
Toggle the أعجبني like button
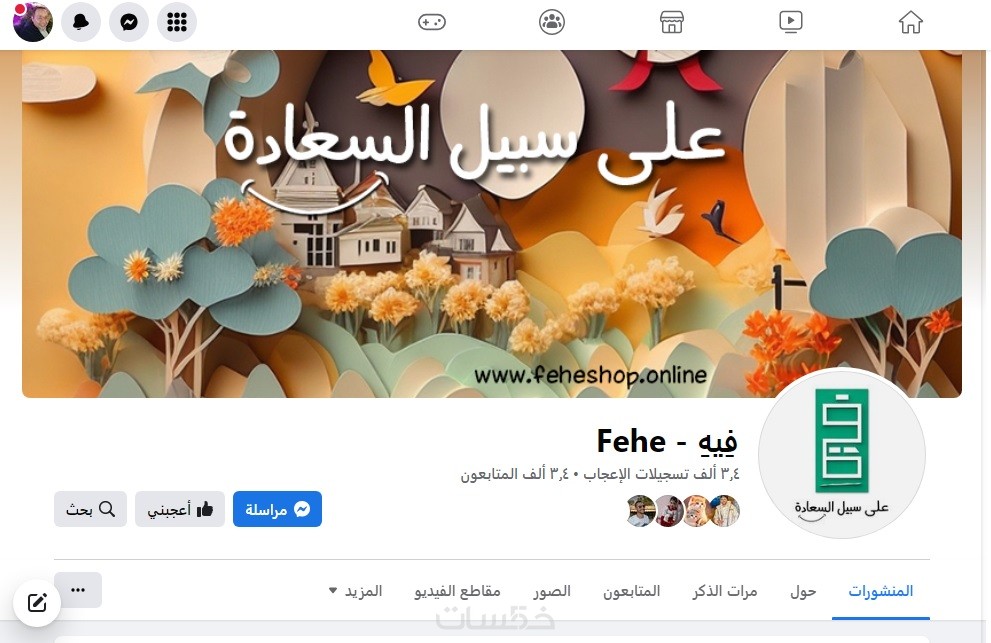pos(179,509)
